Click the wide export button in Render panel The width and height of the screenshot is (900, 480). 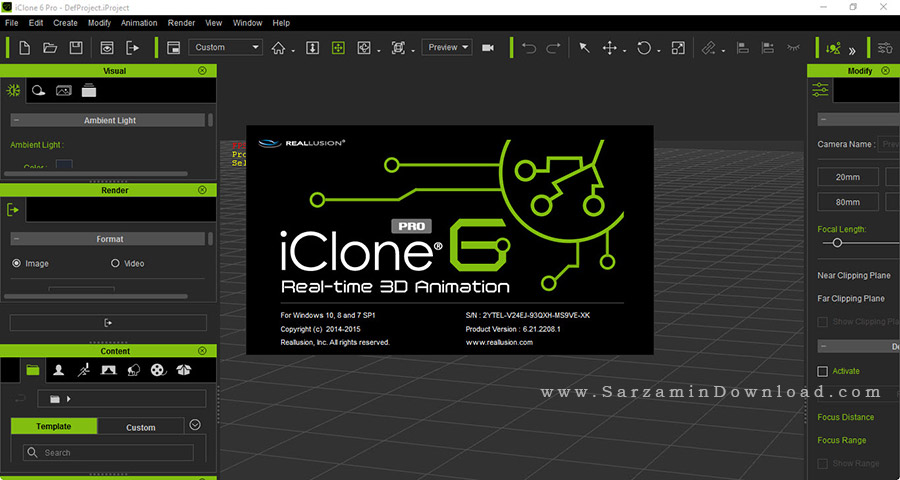pyautogui.click(x=108, y=323)
